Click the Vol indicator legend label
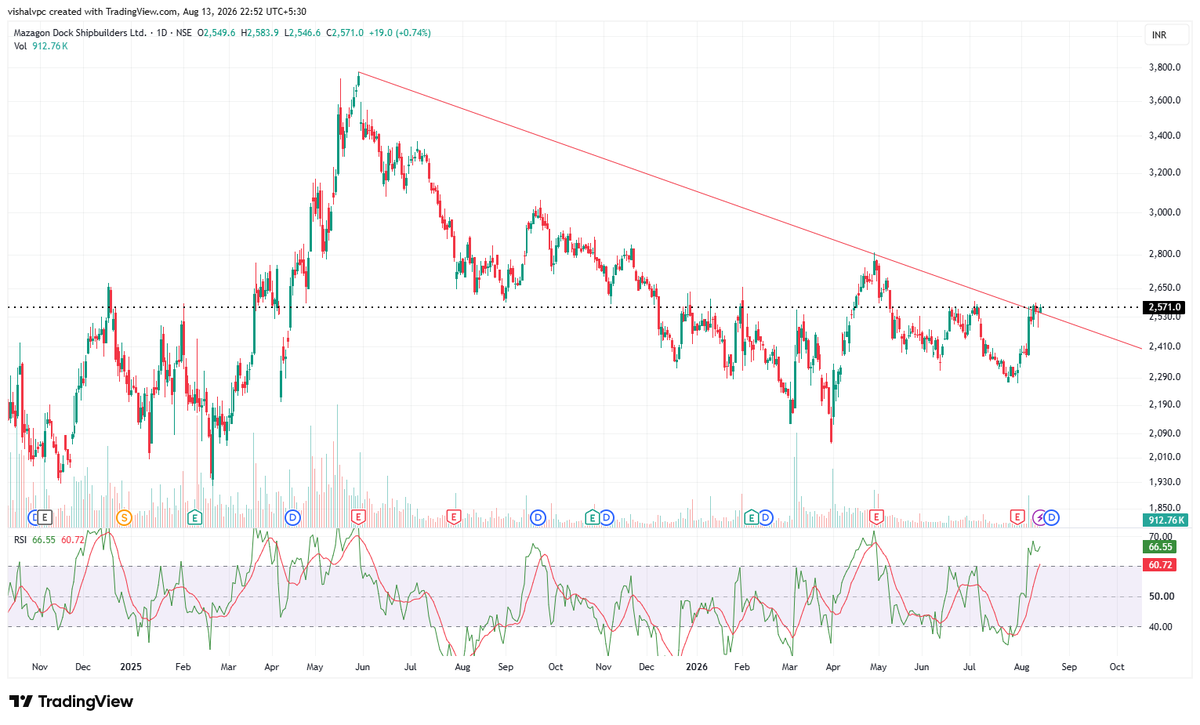Viewport: 1200px width, 725px height. click(x=19, y=46)
